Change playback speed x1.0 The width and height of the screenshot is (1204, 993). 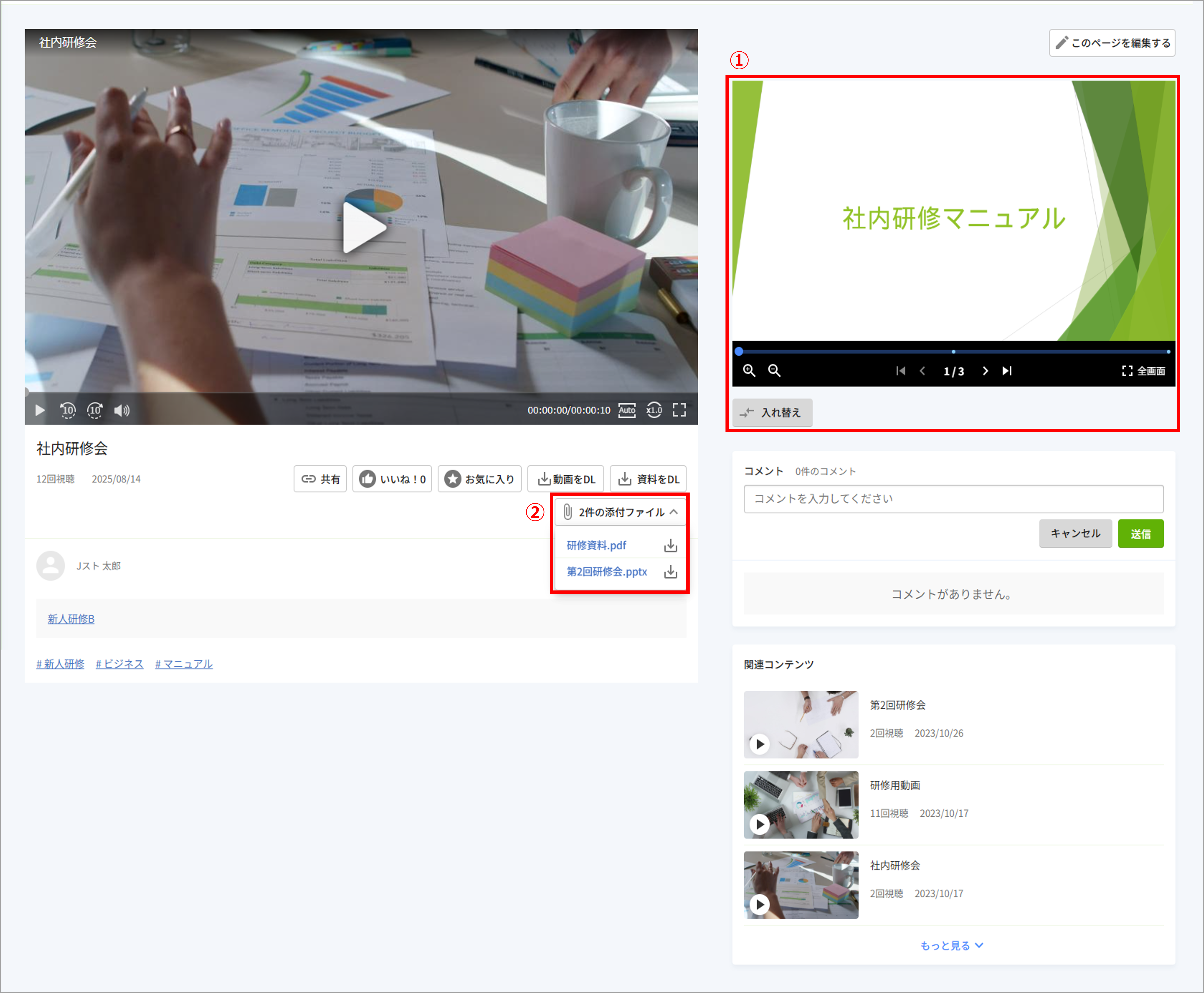[x=654, y=410]
